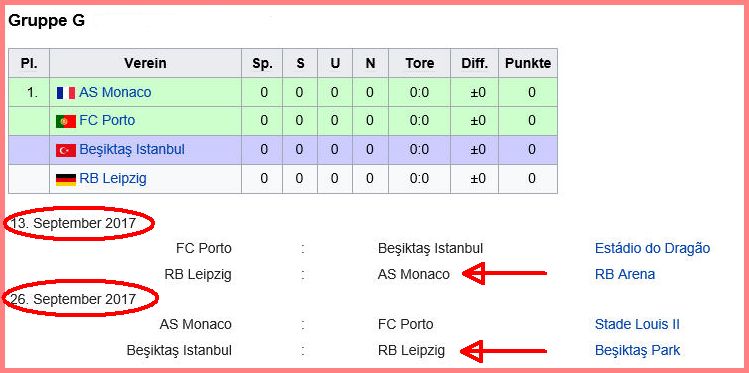Viewport: 749px width, 373px height.
Task: Open the Stade Louis II link
Action: click(x=637, y=324)
